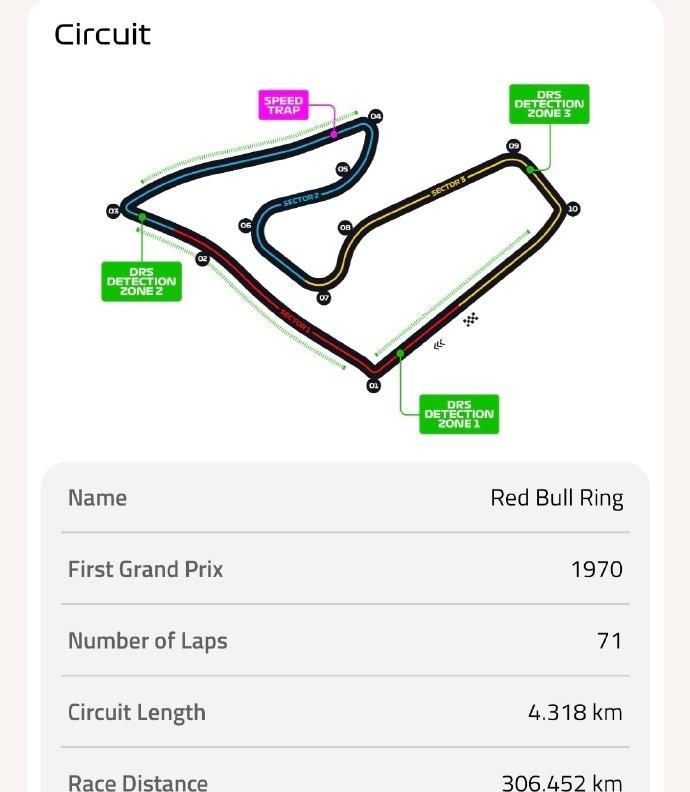Tap the Sector 2 track label

tap(301, 200)
